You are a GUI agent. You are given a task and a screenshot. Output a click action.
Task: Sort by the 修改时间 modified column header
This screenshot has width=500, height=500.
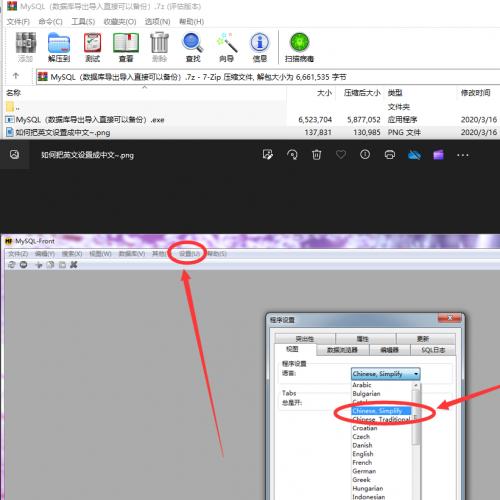pyautogui.click(x=476, y=93)
